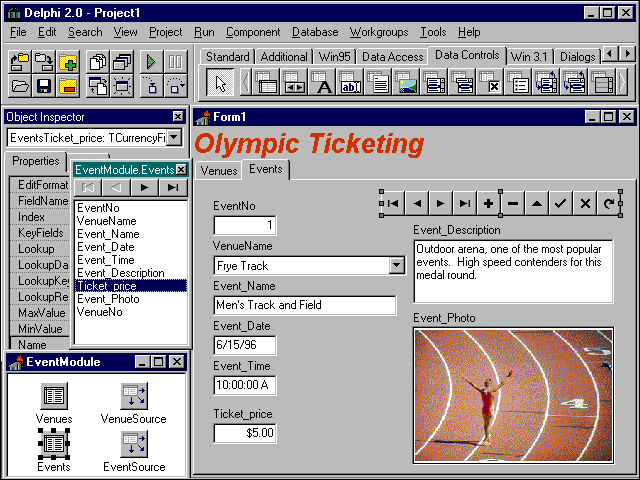640x480 pixels.
Task: Click the green Run button in toolbar
Action: point(149,62)
